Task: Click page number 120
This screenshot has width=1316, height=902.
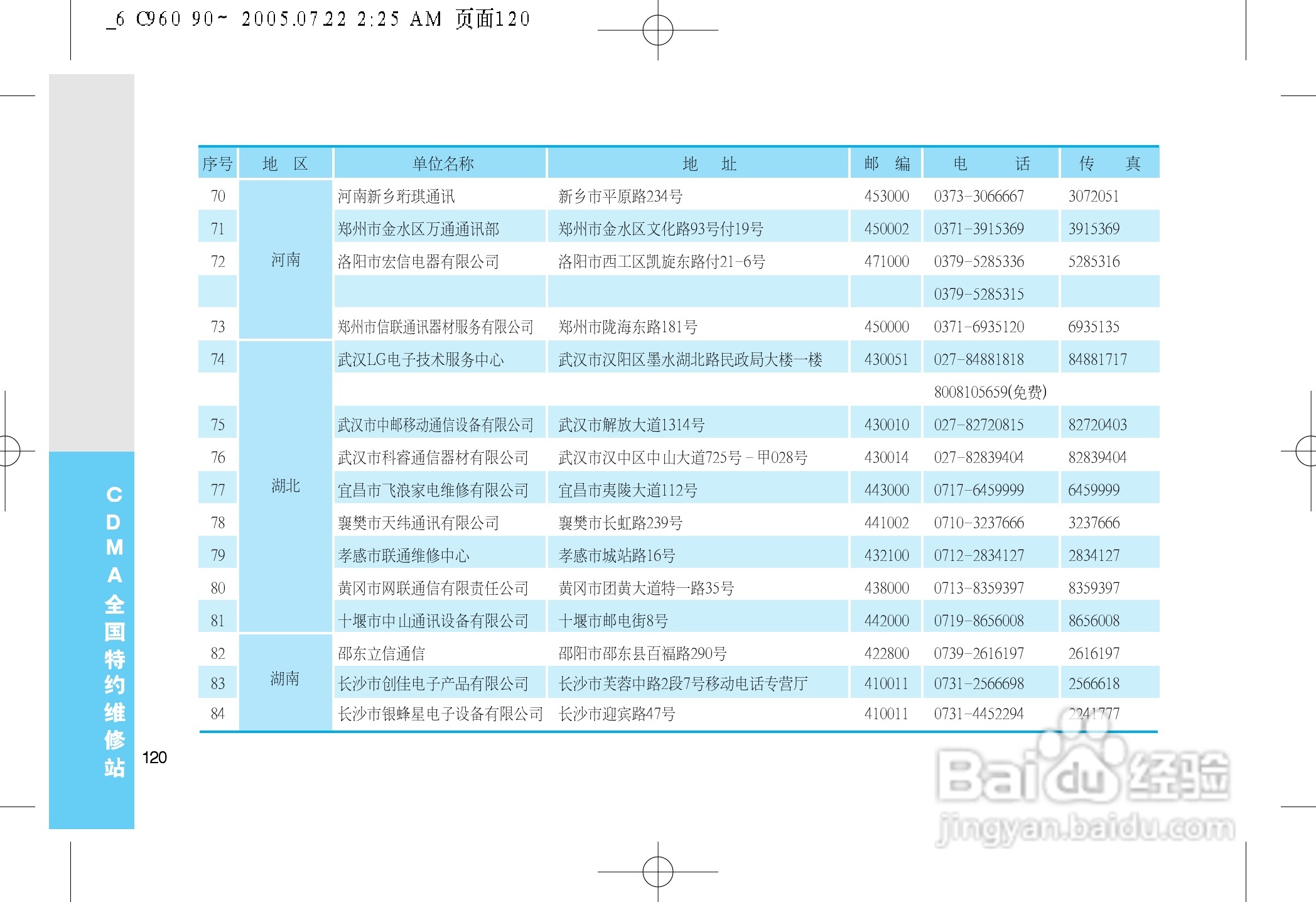Action: click(x=154, y=757)
